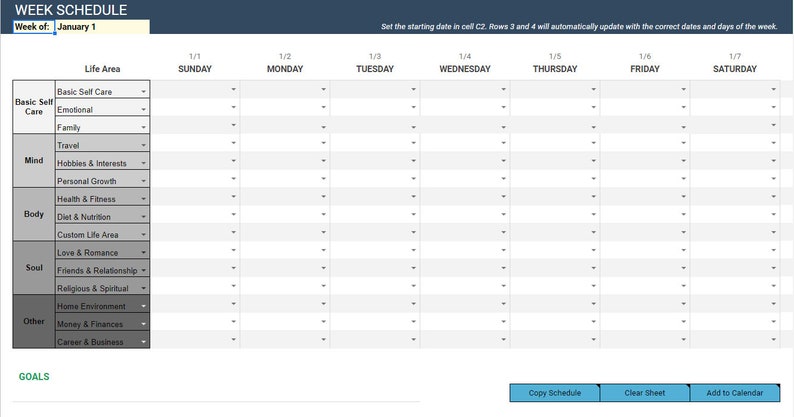Open the Money & Finances dropdown arrow

(x=143, y=324)
